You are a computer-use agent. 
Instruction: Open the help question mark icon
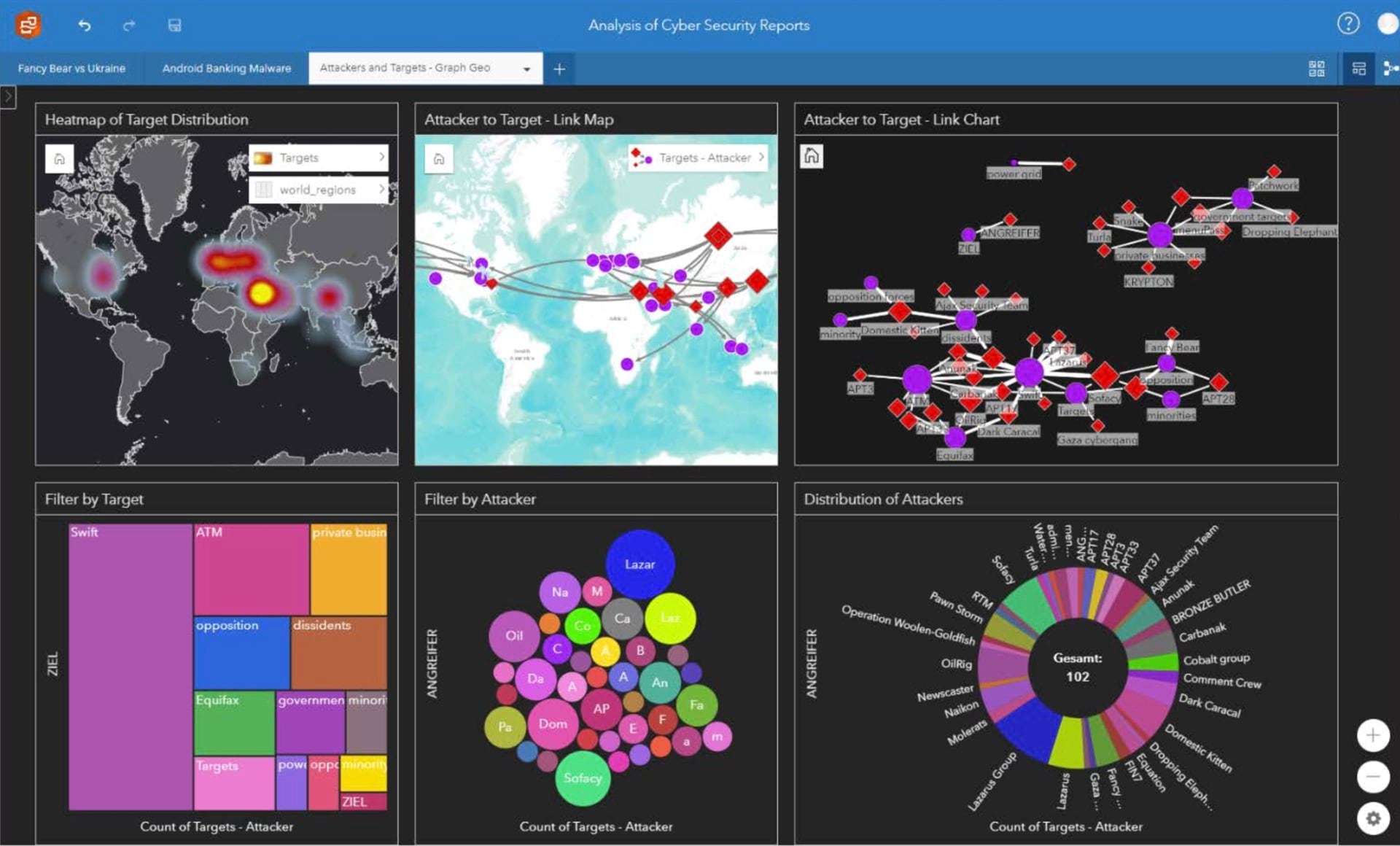click(1347, 24)
